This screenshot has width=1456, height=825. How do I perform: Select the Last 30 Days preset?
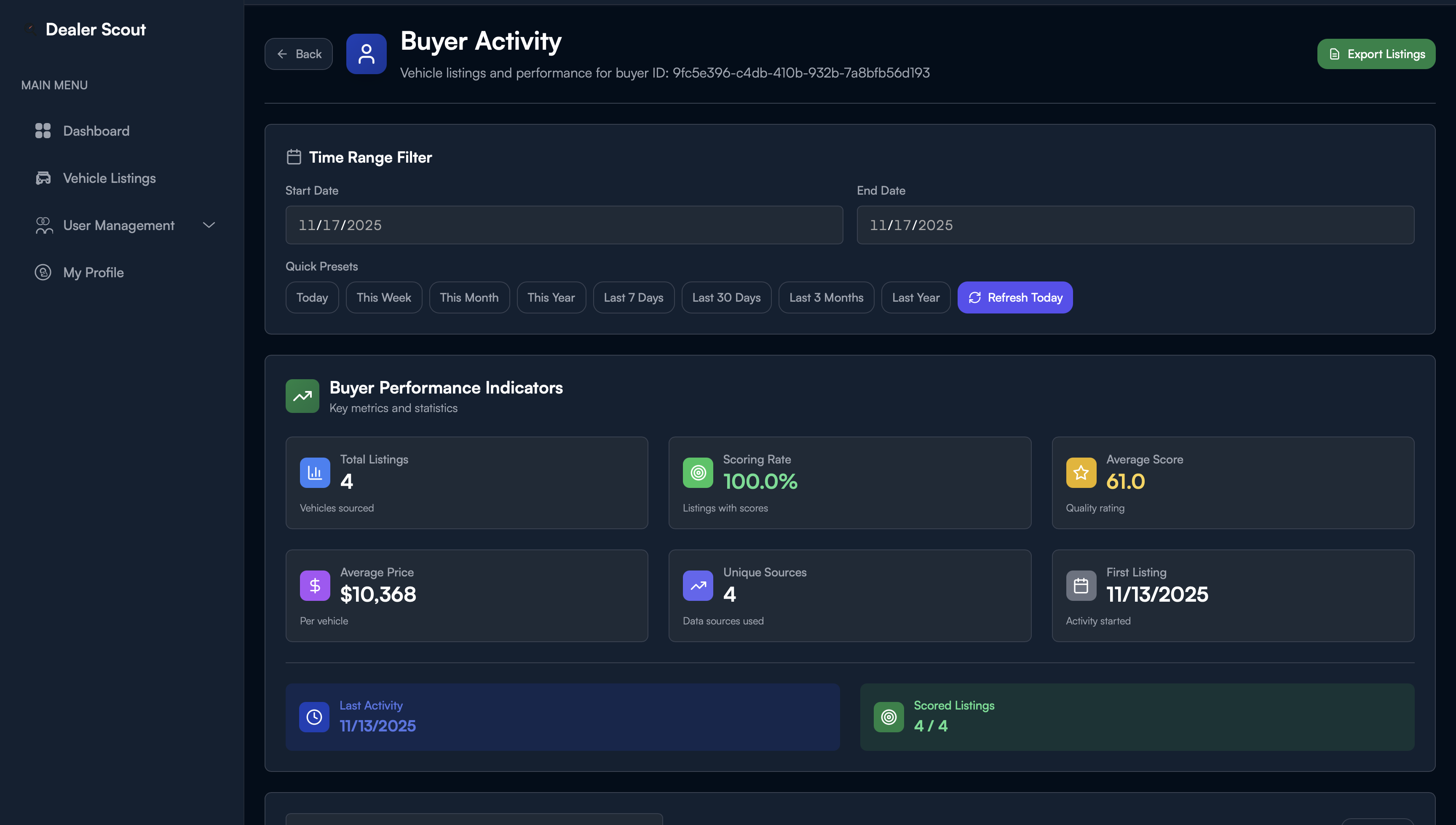coord(726,297)
